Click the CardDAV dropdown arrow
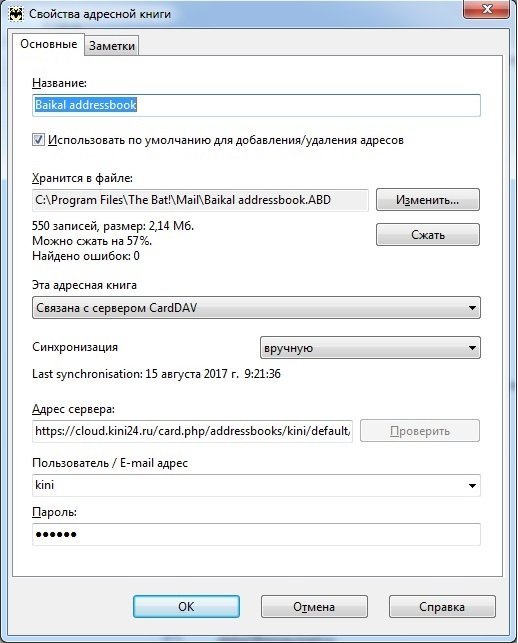The height and width of the screenshot is (643, 518). pos(472,308)
